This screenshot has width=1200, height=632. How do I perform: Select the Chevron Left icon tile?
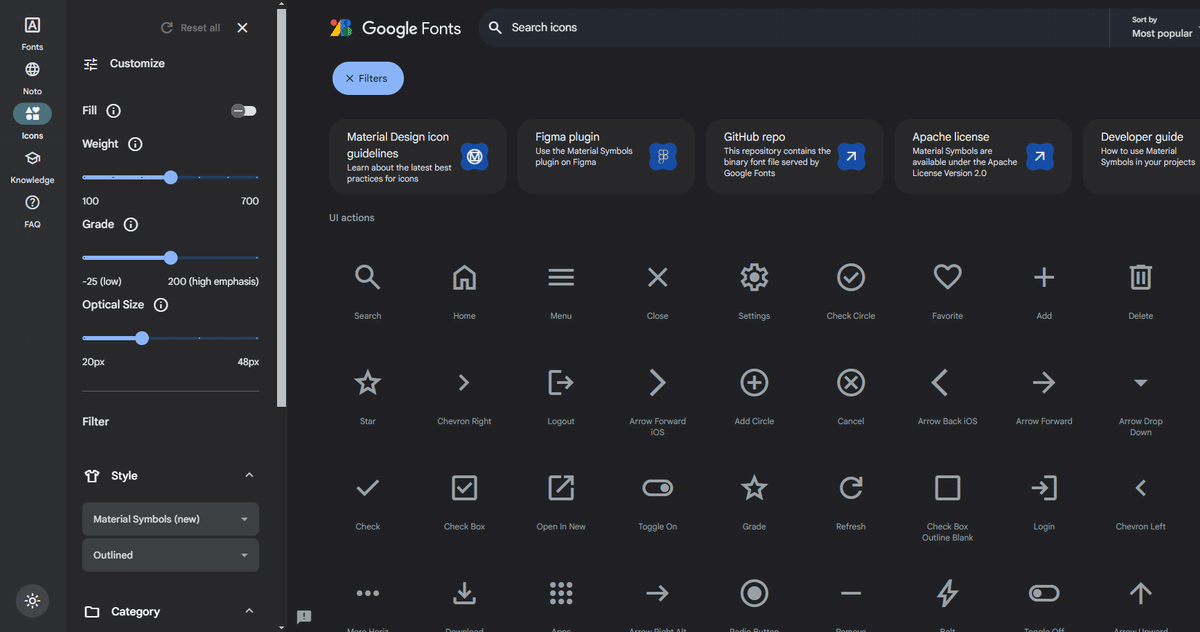(1141, 500)
